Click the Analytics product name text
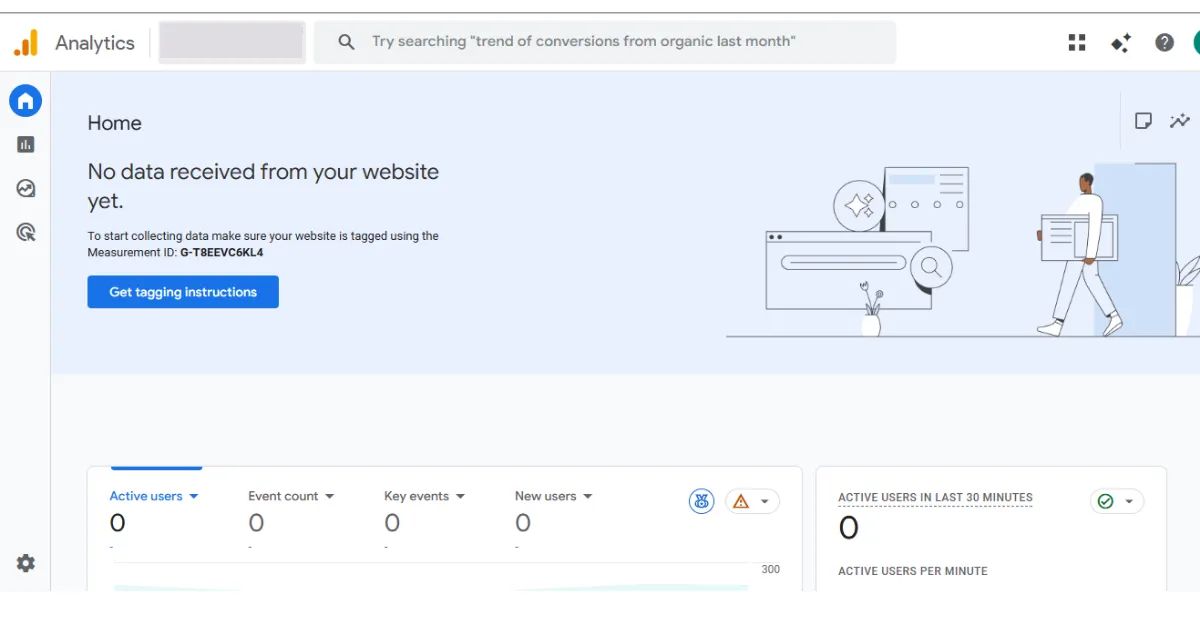The height and width of the screenshot is (628, 1200). tap(95, 43)
